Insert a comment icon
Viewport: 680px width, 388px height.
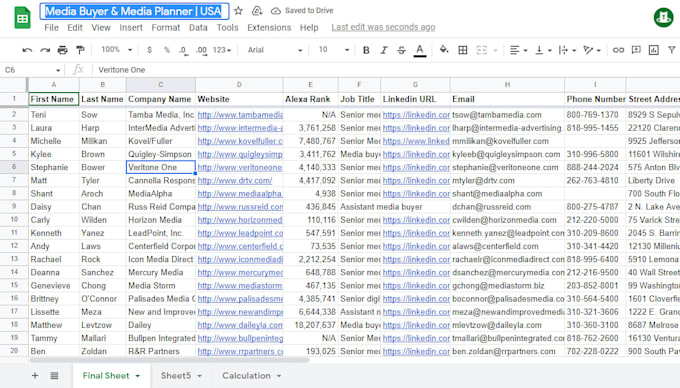[636, 50]
